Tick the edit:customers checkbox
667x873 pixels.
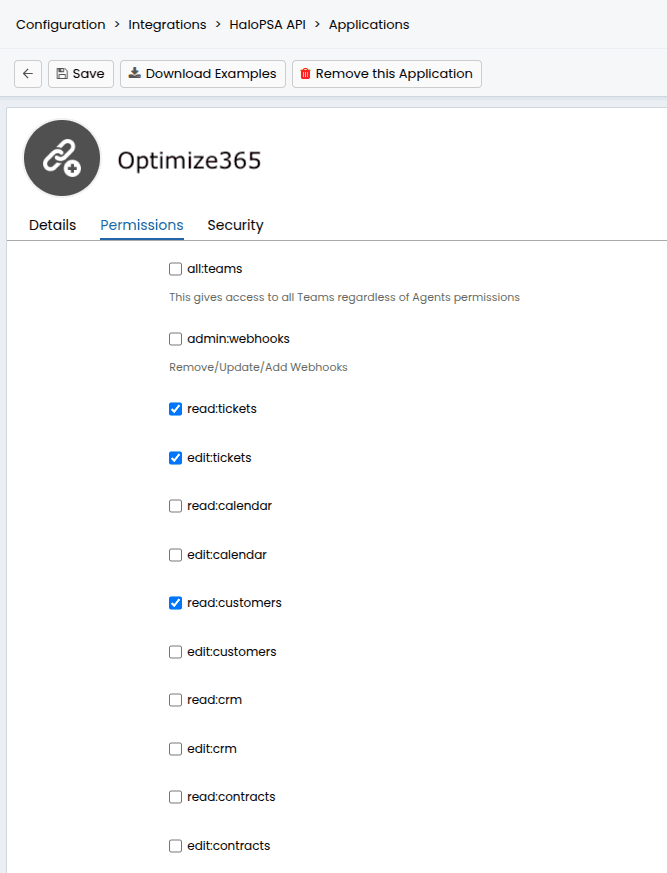(175, 652)
